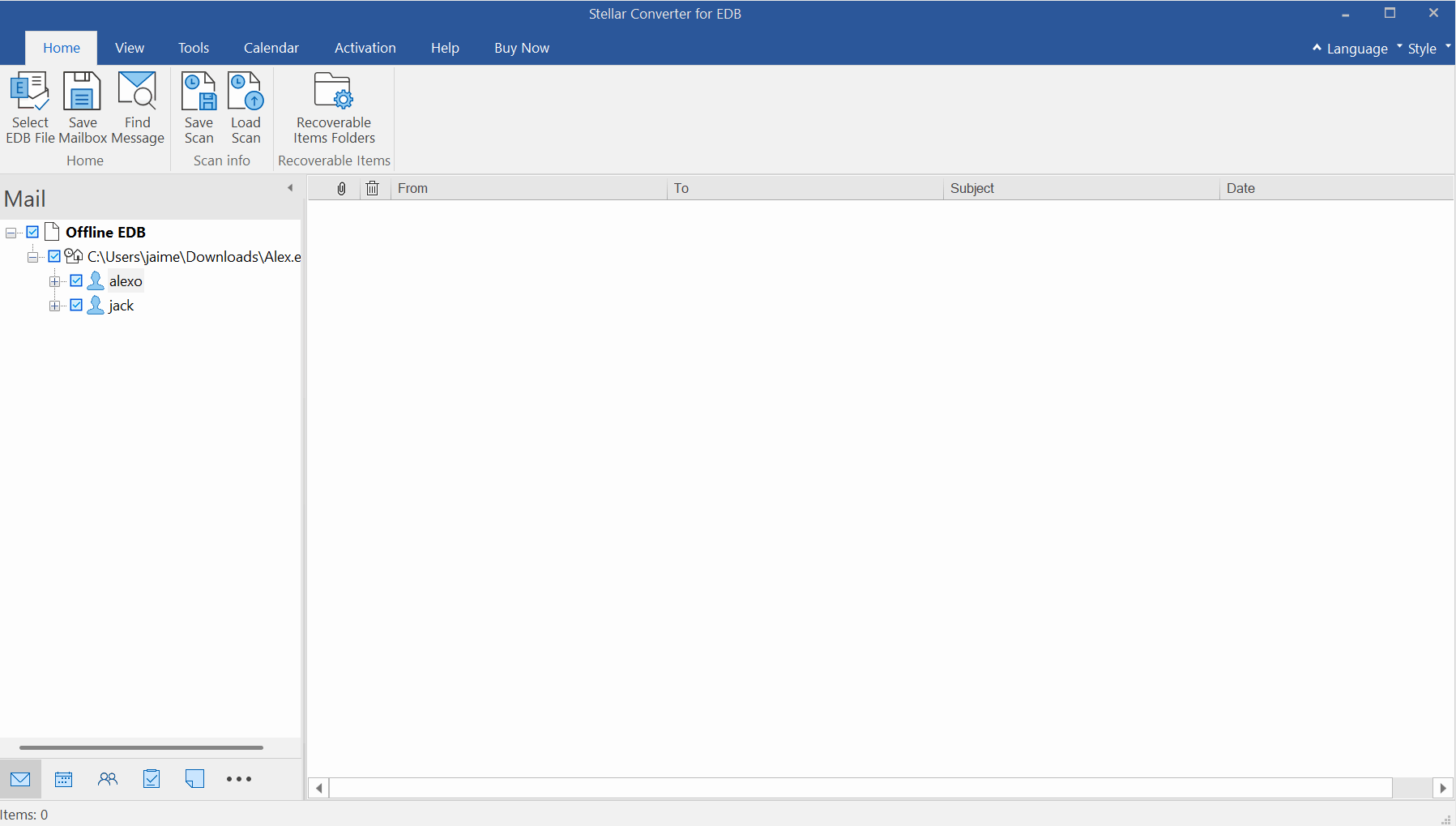Sort messages by Subject column

pyautogui.click(x=1081, y=188)
